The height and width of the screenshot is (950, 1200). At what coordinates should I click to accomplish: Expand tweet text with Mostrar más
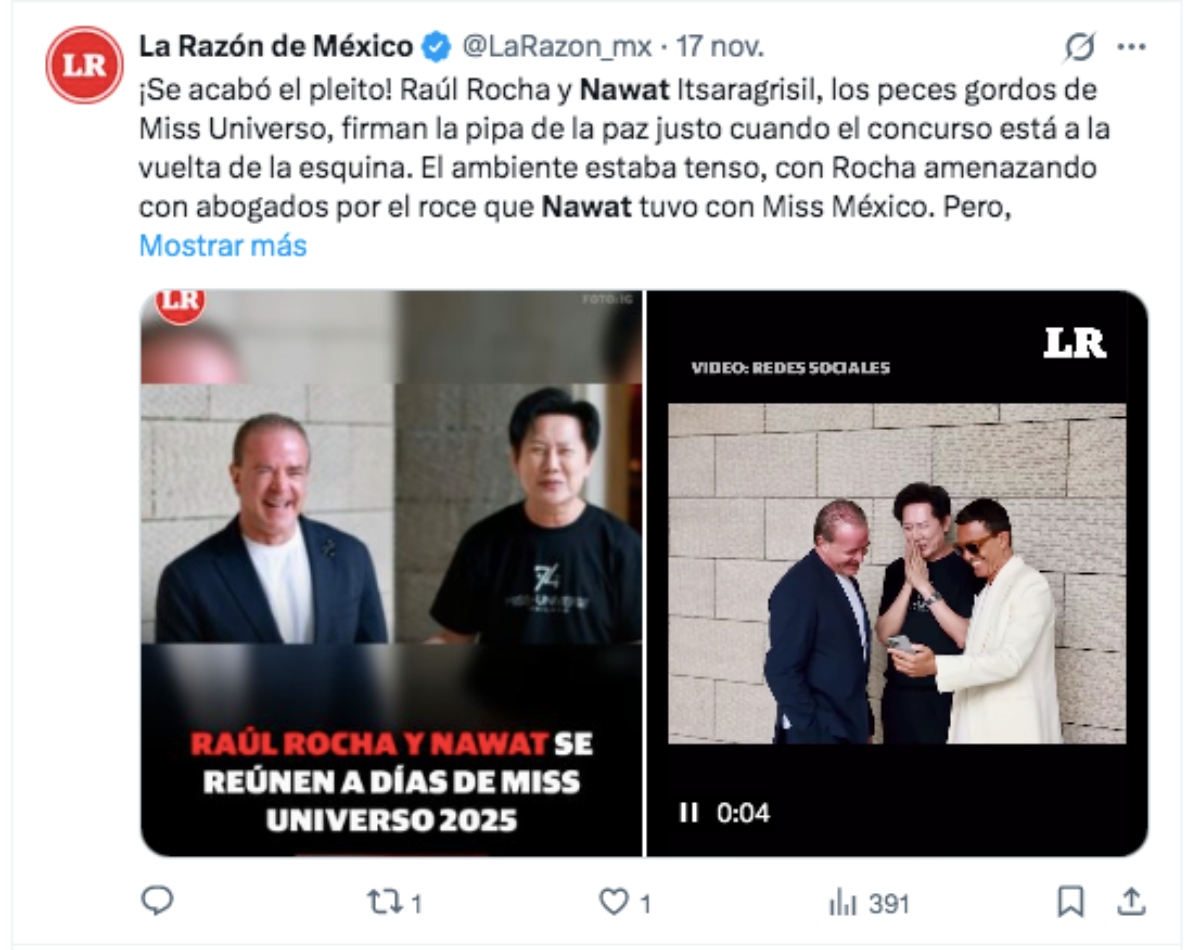tap(222, 245)
